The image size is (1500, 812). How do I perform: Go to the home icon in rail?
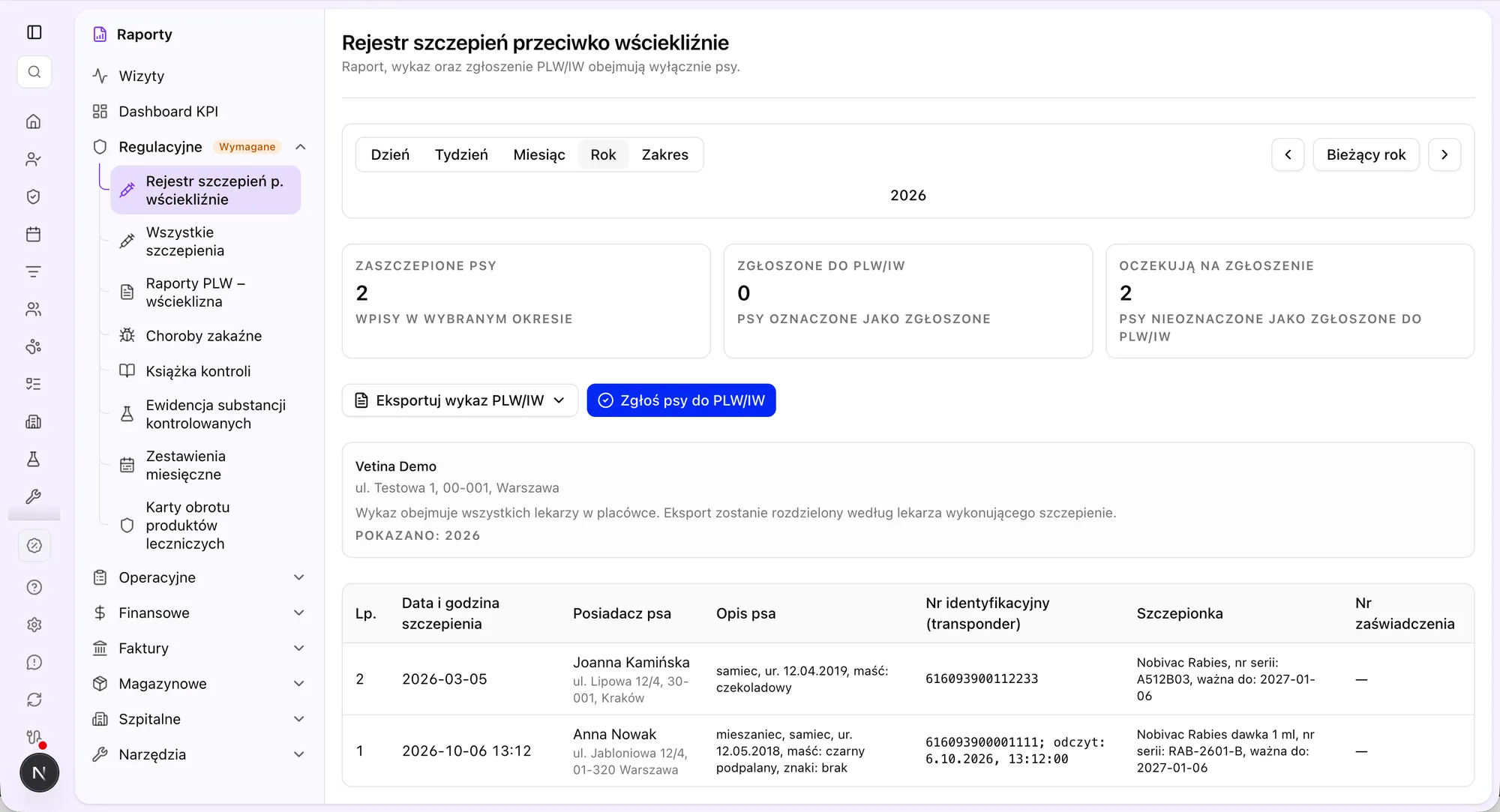coord(34,121)
